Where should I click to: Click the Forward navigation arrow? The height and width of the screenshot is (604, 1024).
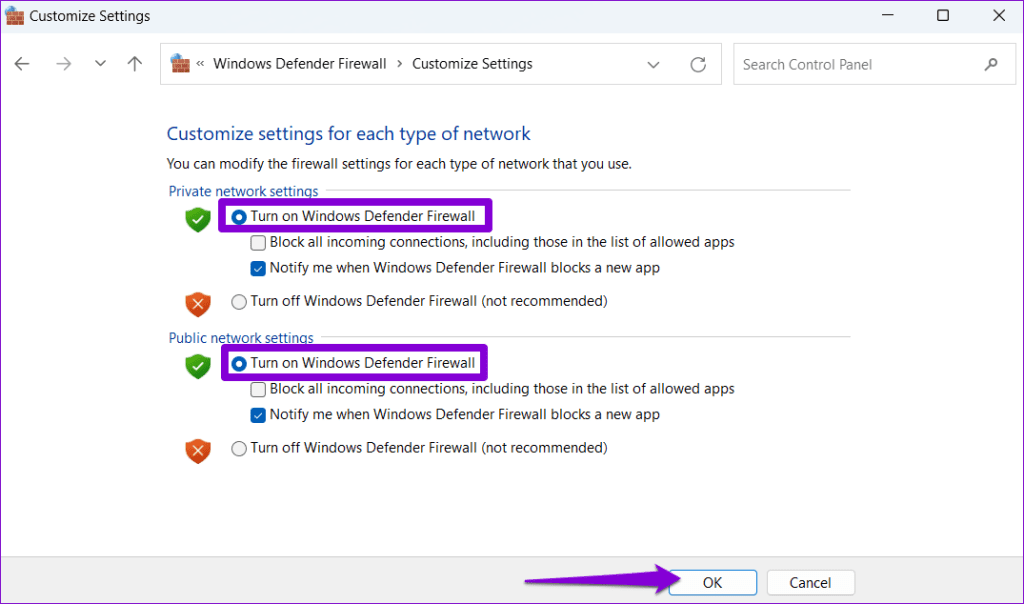pyautogui.click(x=64, y=64)
